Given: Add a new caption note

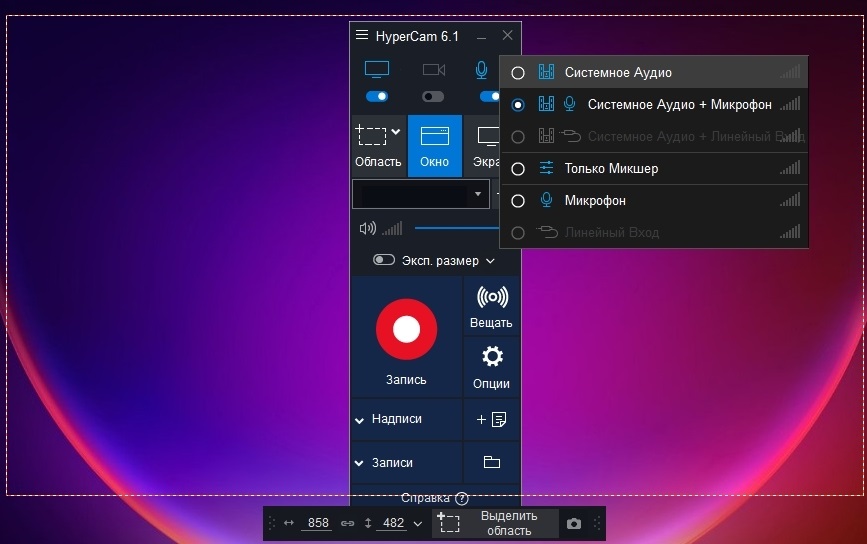Looking at the screenshot, I should 492,420.
